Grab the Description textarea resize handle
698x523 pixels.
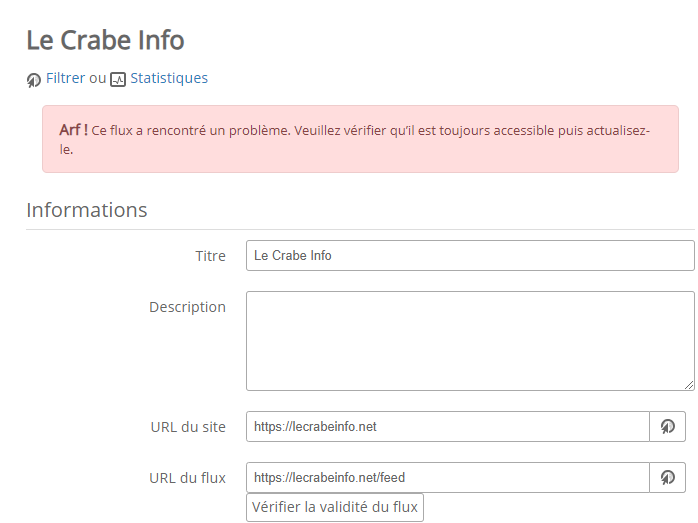tap(688, 384)
